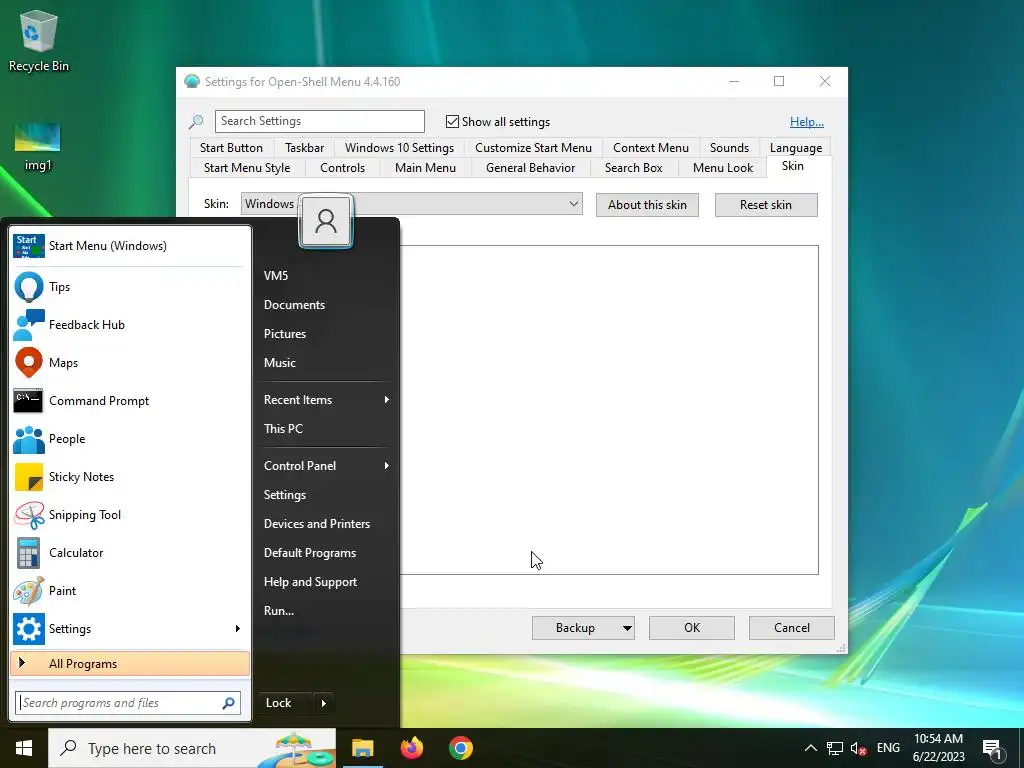This screenshot has height=768, width=1024.
Task: Open the Help... link
Action: coord(807,122)
